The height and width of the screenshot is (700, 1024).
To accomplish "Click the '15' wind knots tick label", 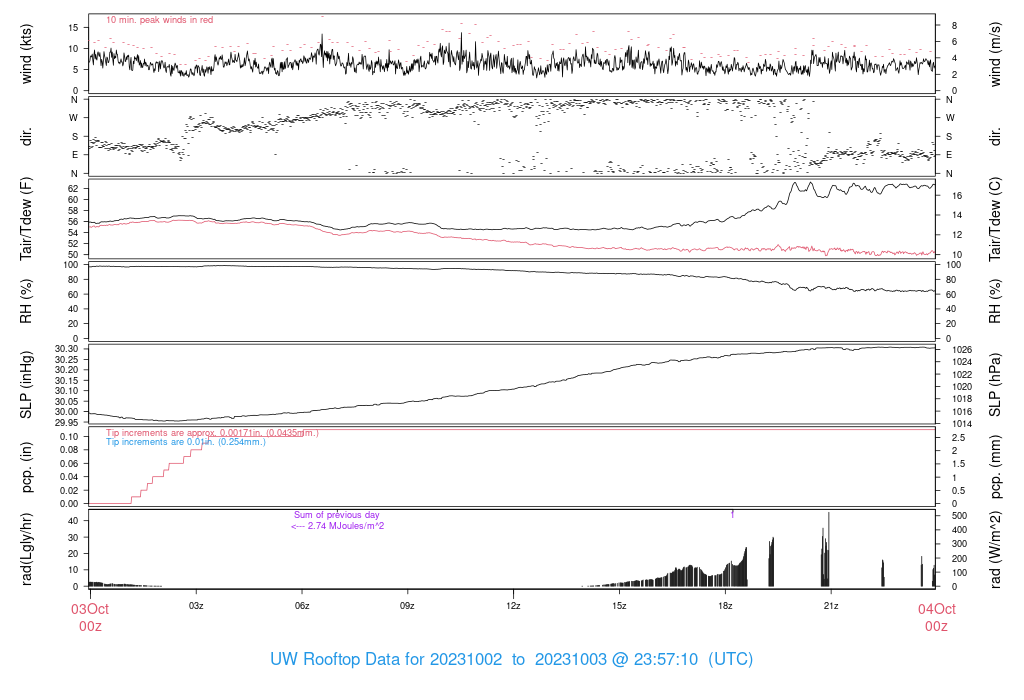I will 73,27.
